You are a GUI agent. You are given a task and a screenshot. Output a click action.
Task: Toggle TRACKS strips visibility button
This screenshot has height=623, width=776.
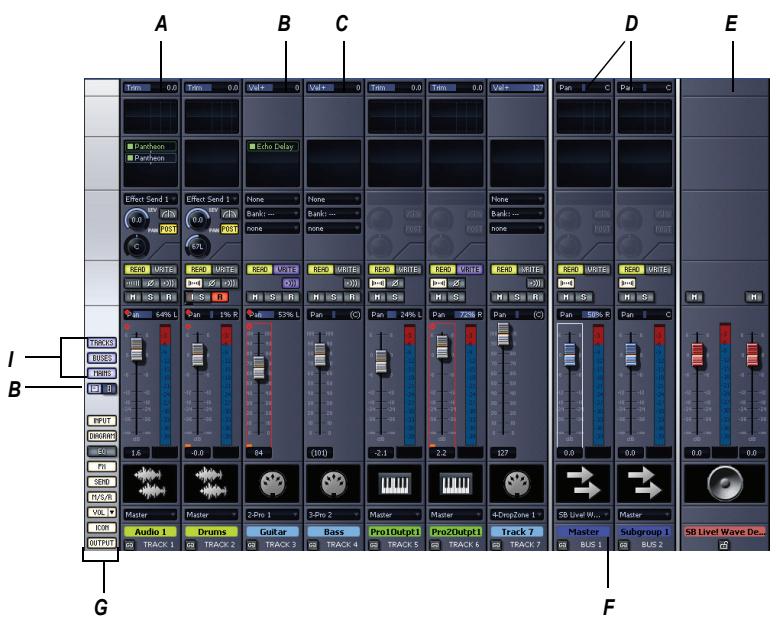(x=102, y=342)
